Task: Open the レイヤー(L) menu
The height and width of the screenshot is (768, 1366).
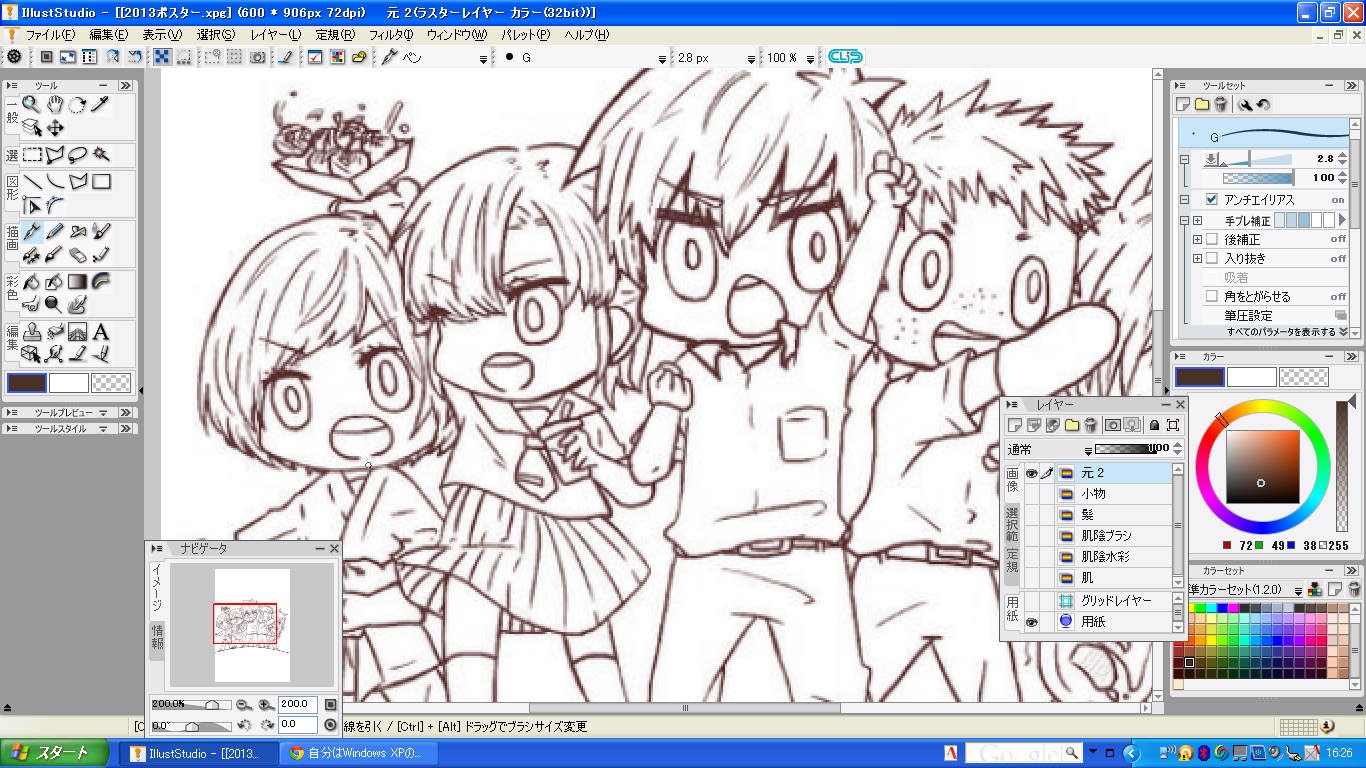Action: click(275, 34)
